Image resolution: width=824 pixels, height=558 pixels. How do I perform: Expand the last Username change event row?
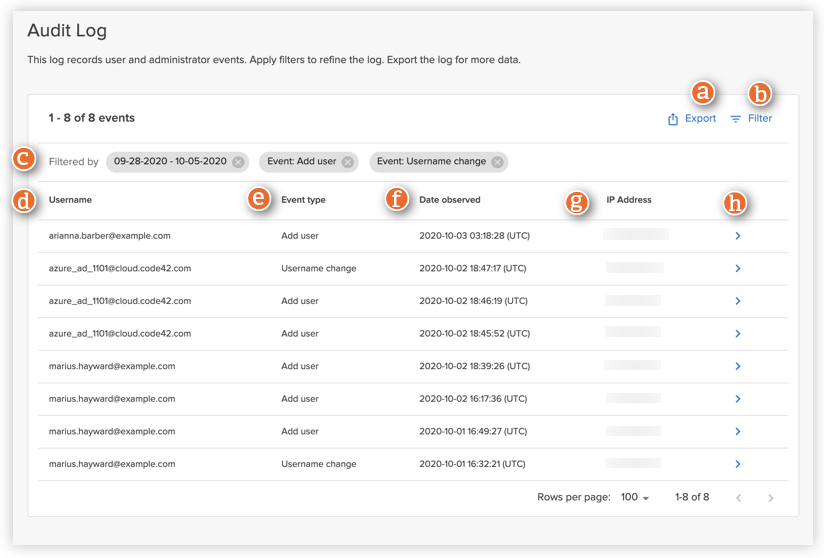pyautogui.click(x=738, y=464)
